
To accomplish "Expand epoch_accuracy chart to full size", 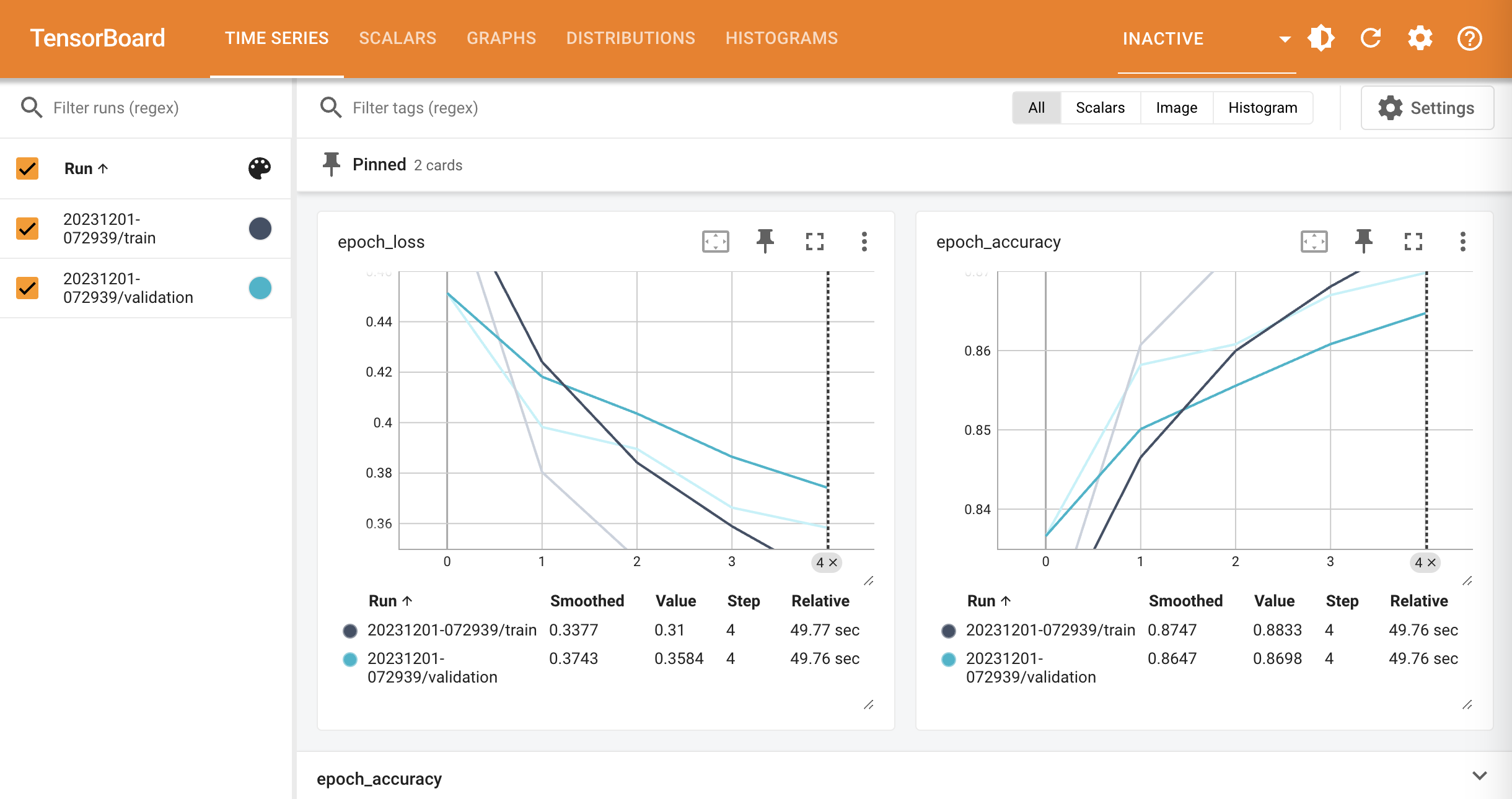I will [x=1413, y=242].
